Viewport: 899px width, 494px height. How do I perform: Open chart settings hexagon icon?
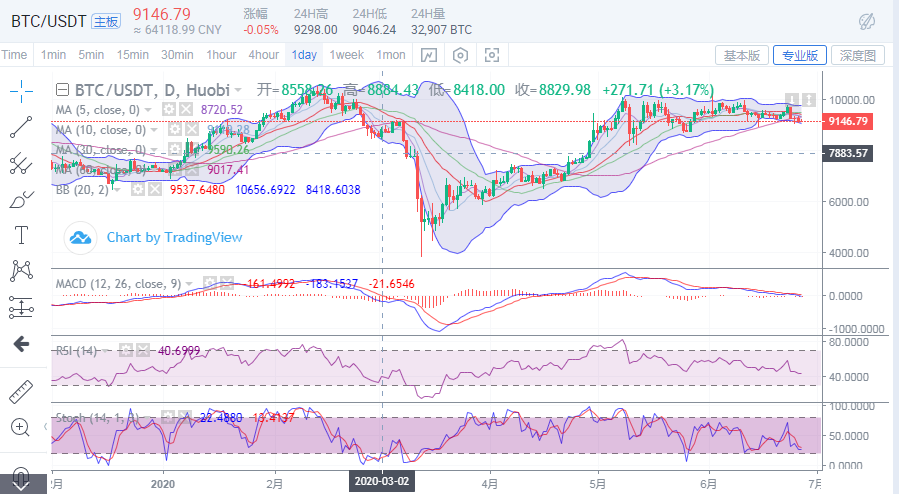pos(460,55)
